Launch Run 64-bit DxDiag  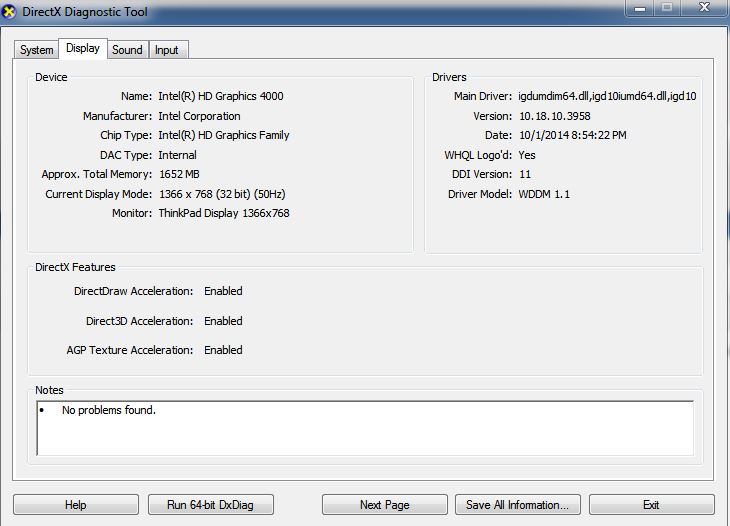pyautogui.click(x=210, y=505)
